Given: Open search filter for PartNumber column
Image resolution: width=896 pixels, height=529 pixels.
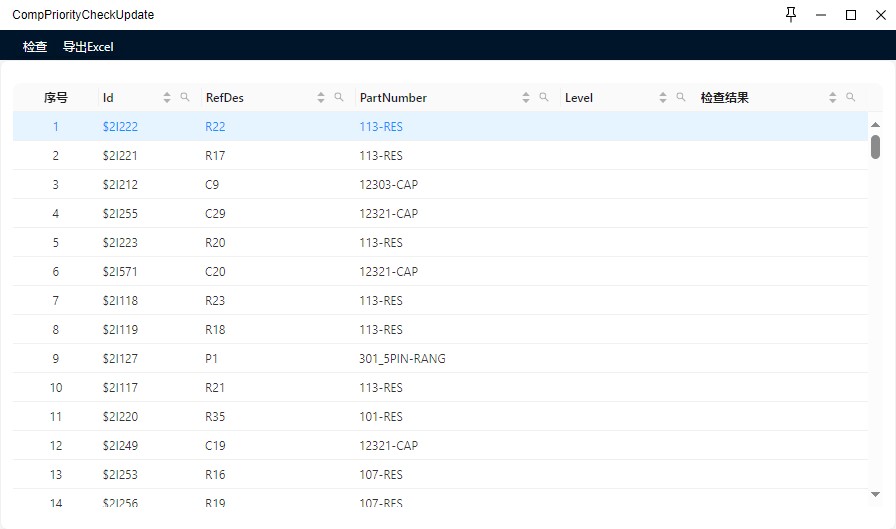Looking at the screenshot, I should coord(544,98).
